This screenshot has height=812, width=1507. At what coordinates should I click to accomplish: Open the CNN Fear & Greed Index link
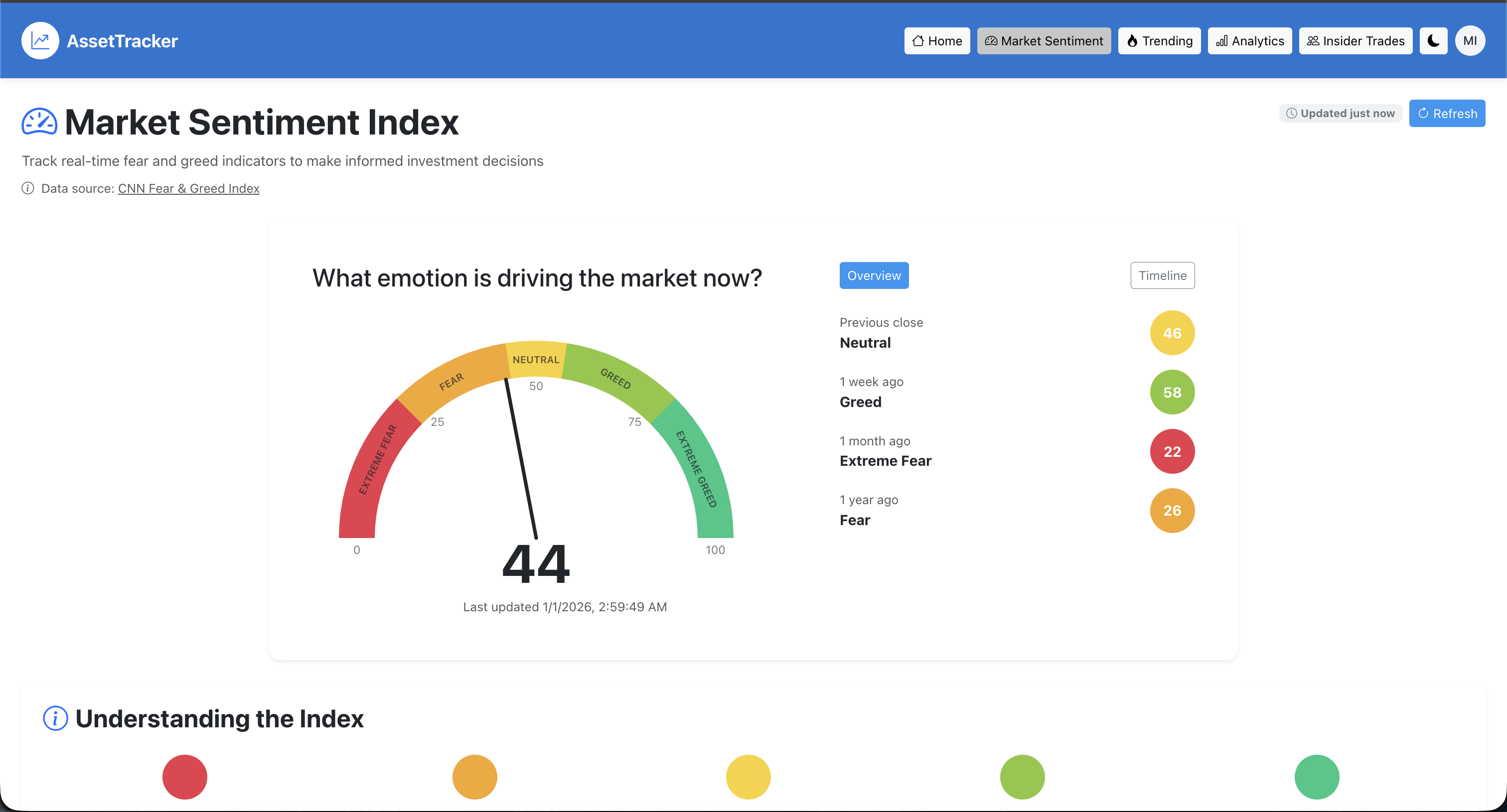point(188,188)
